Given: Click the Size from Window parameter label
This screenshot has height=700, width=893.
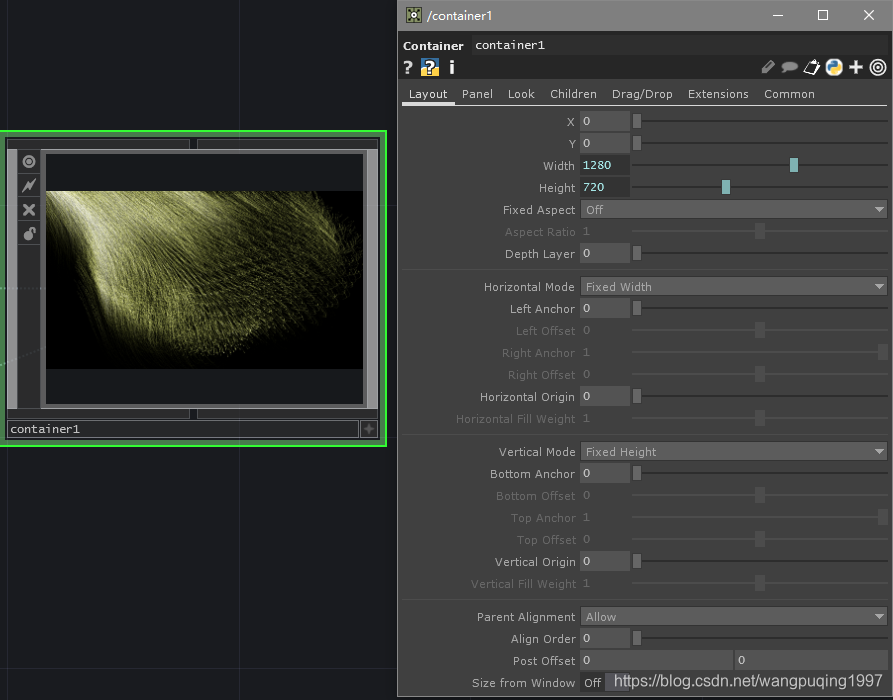Looking at the screenshot, I should (523, 683).
